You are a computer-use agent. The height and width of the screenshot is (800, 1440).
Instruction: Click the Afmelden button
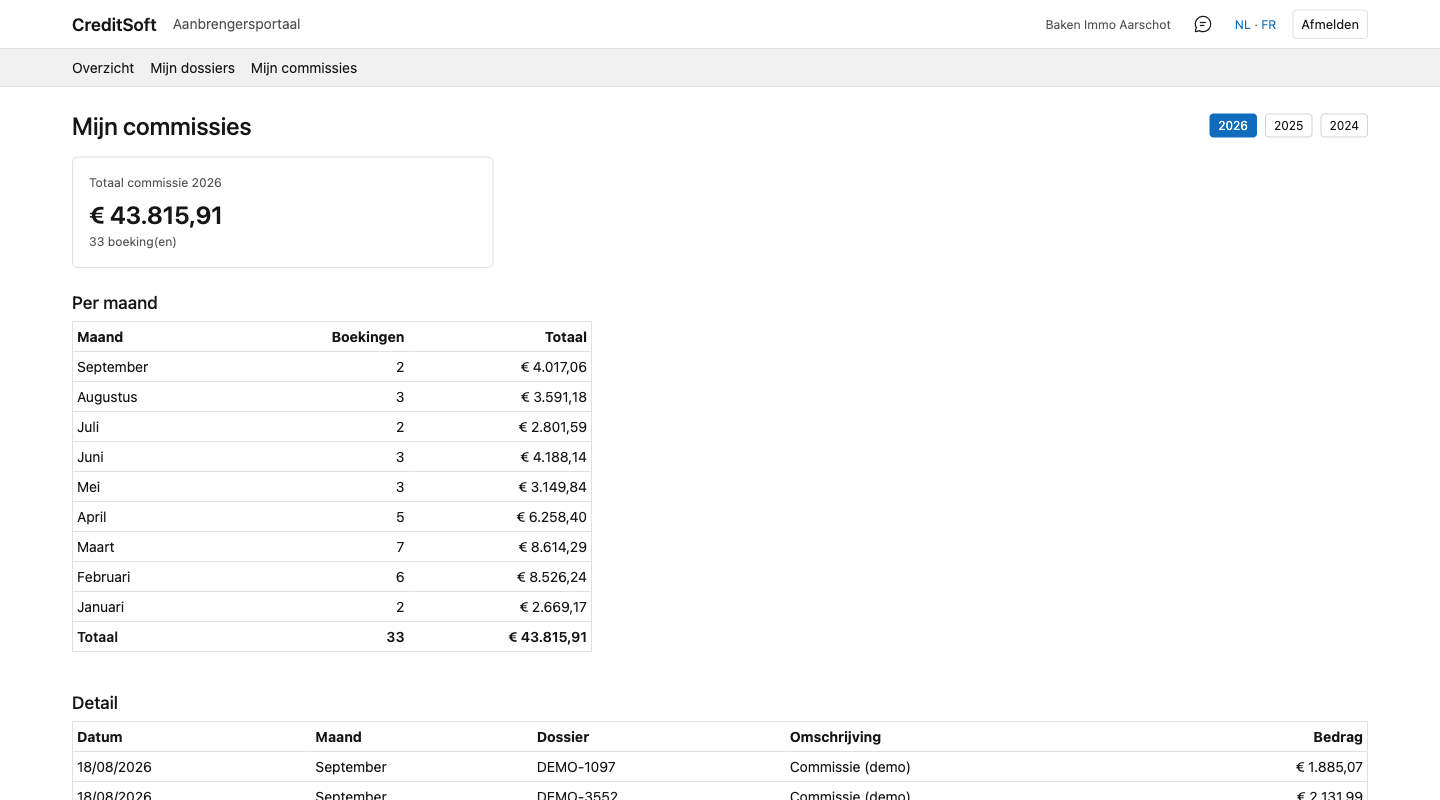[x=1330, y=24]
